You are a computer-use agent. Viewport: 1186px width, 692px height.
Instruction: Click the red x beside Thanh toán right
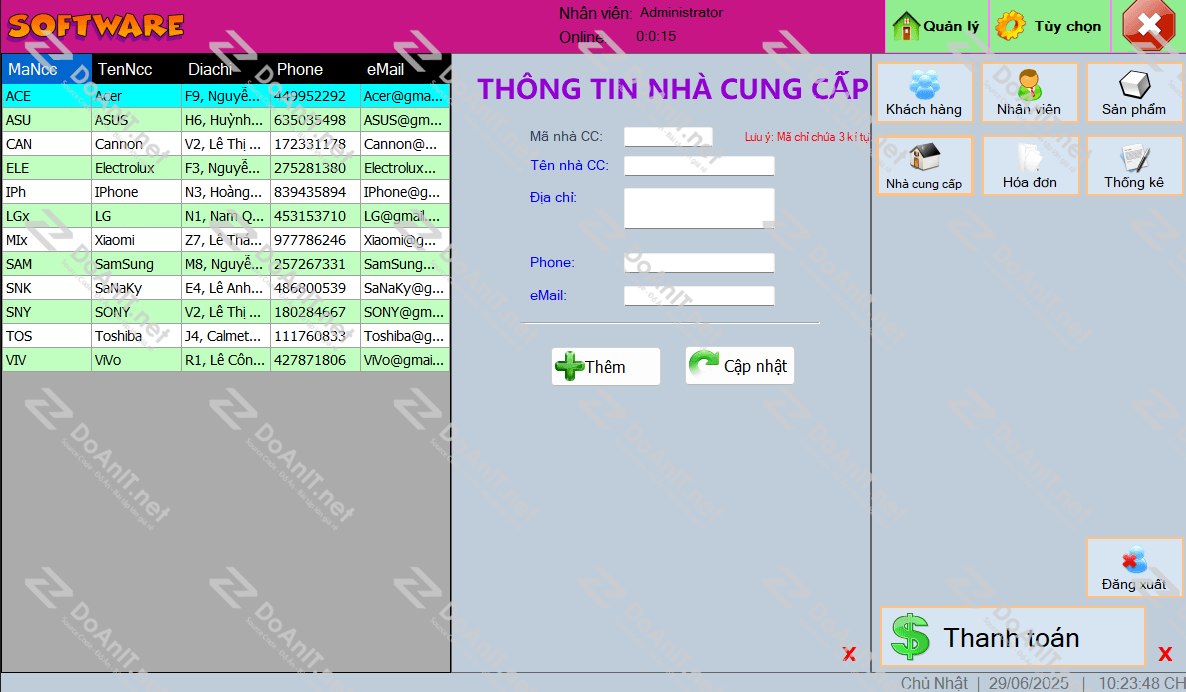click(1165, 654)
